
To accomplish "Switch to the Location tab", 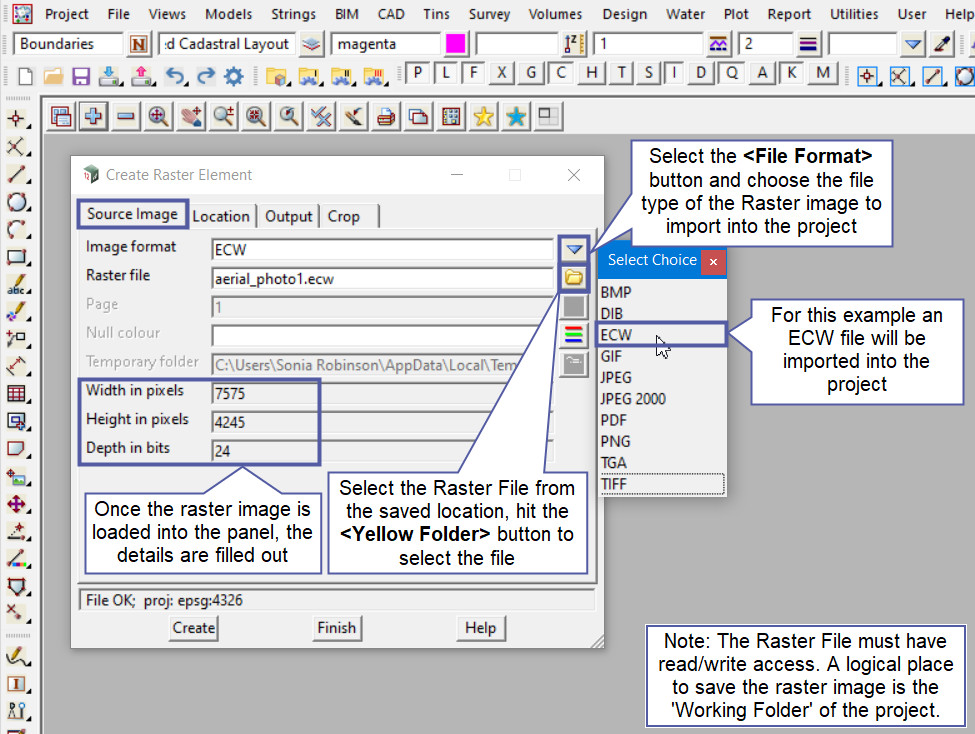I will pos(221,216).
